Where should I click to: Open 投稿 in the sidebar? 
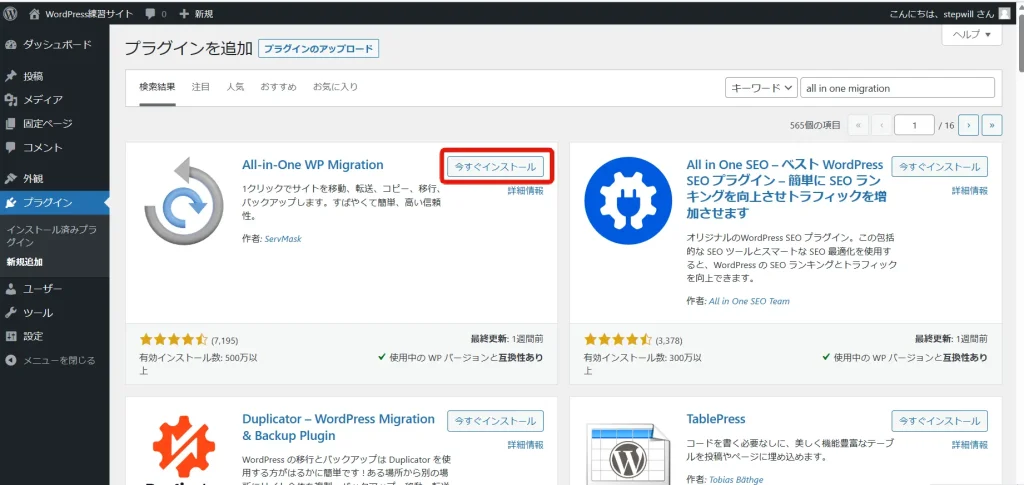tap(55, 76)
